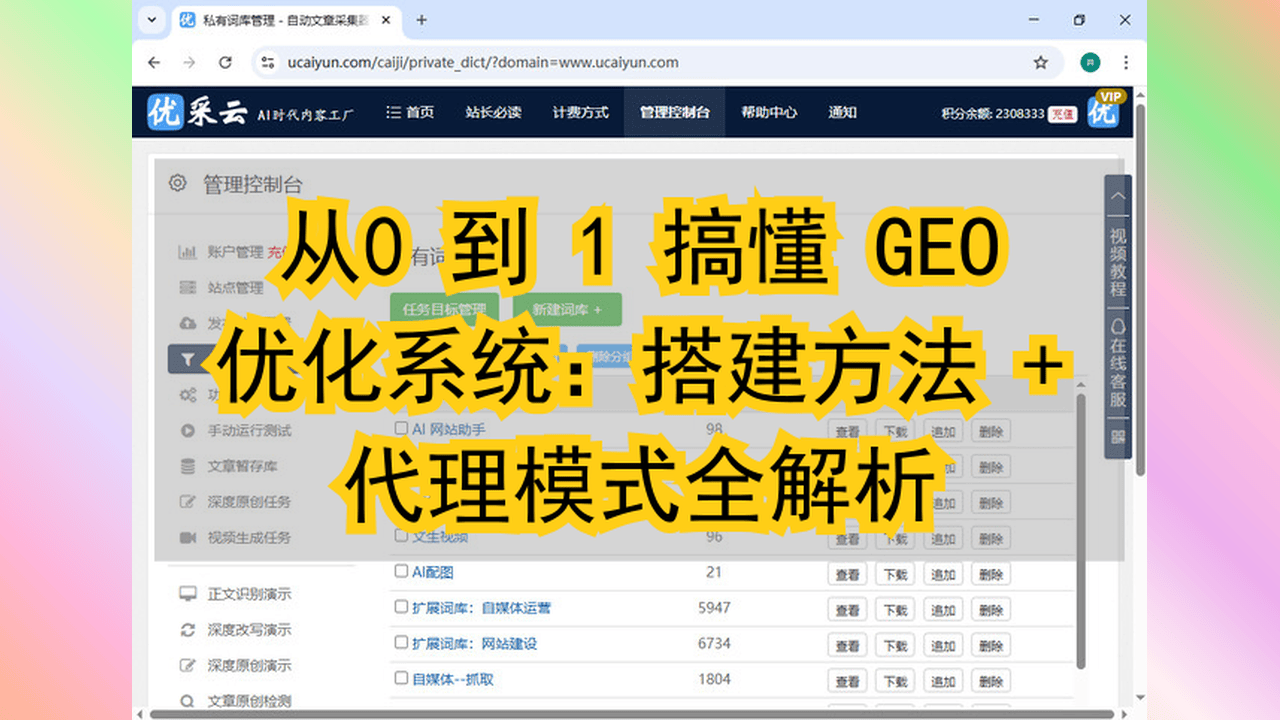Tick the 自媒体--抓取 checkbox
This screenshot has width=1280, height=720.
point(401,679)
